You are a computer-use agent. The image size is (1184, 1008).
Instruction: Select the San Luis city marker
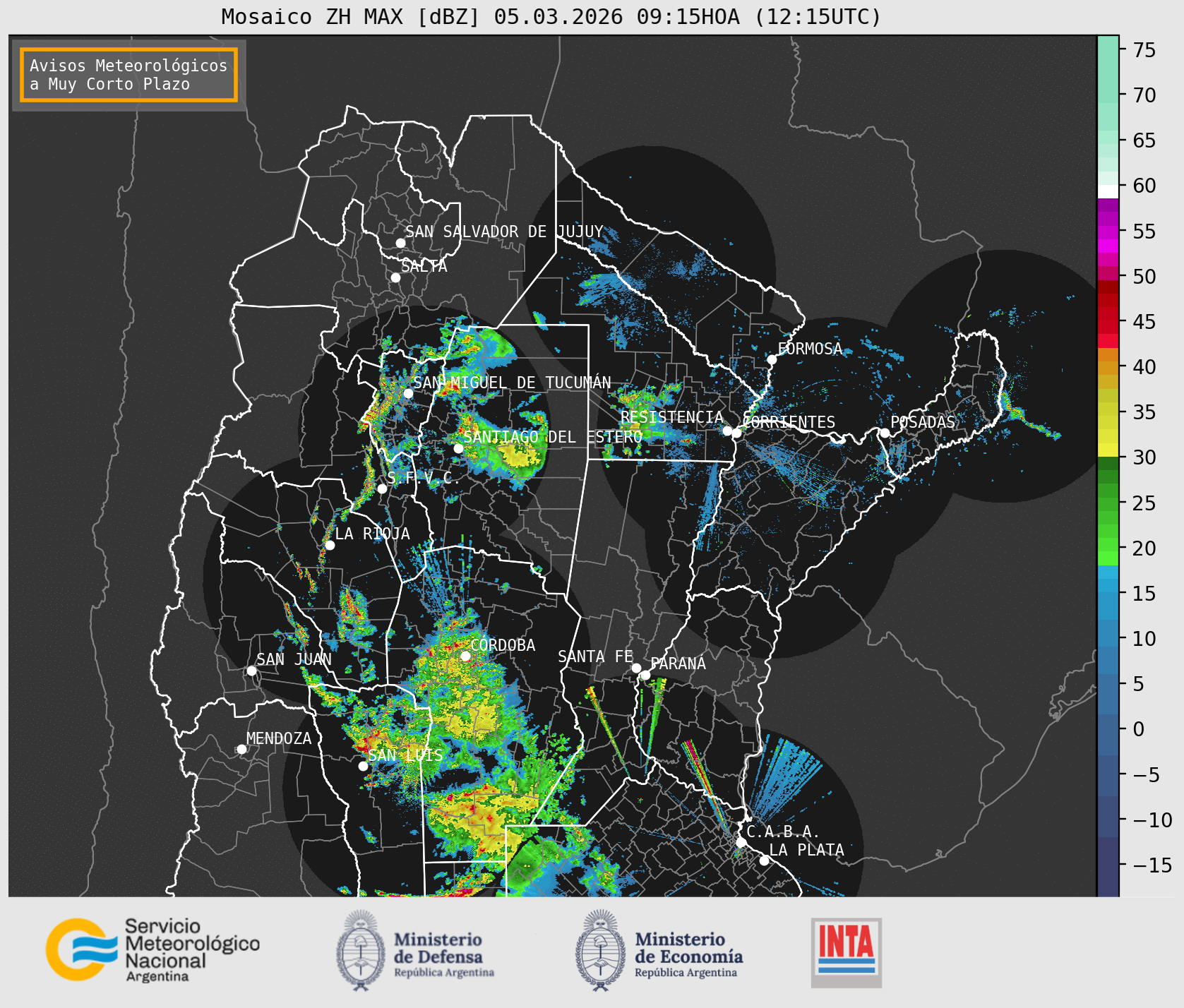coord(363,766)
